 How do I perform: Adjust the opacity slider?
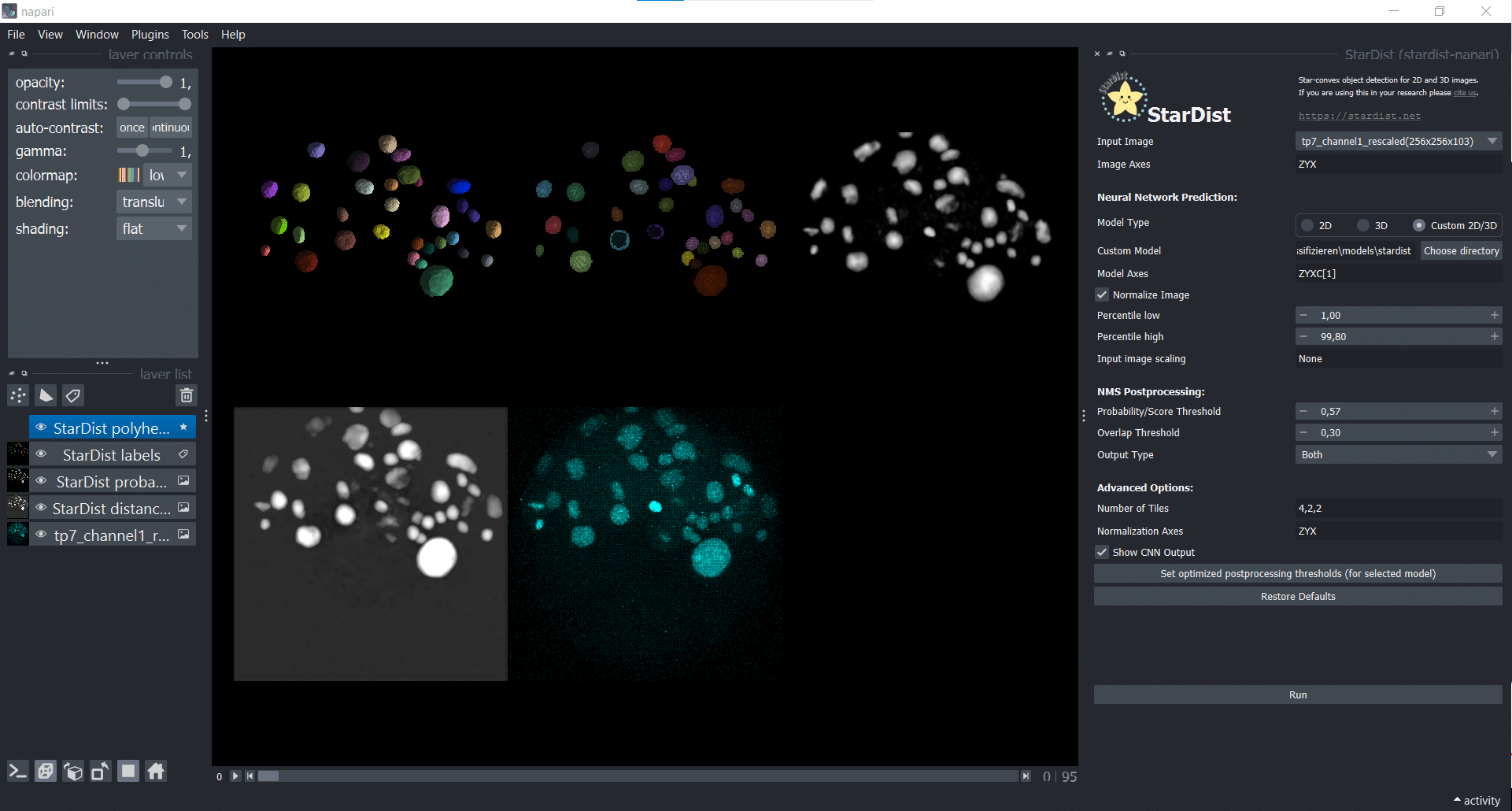tap(165, 83)
